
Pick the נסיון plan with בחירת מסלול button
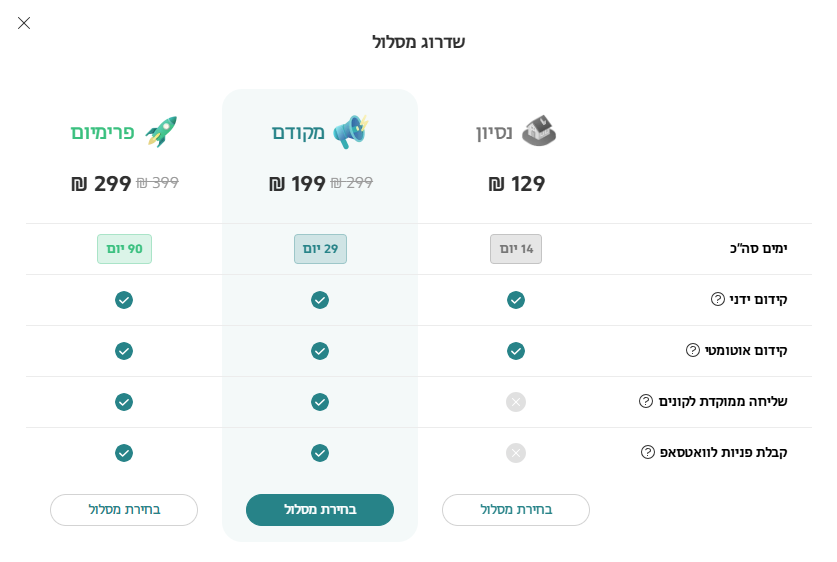tap(516, 510)
